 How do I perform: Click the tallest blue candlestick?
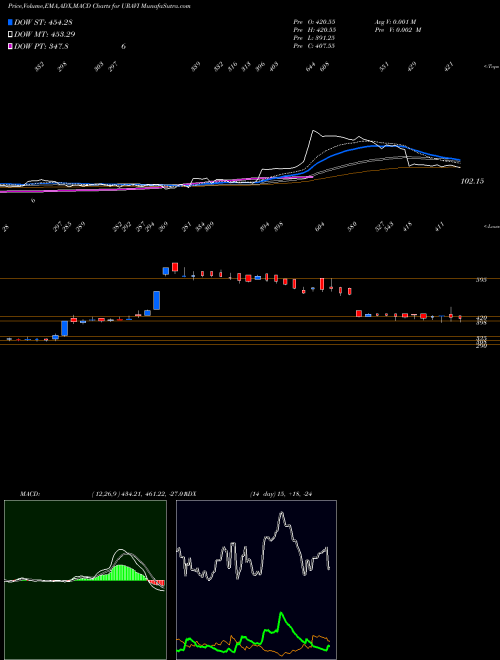coord(157,300)
